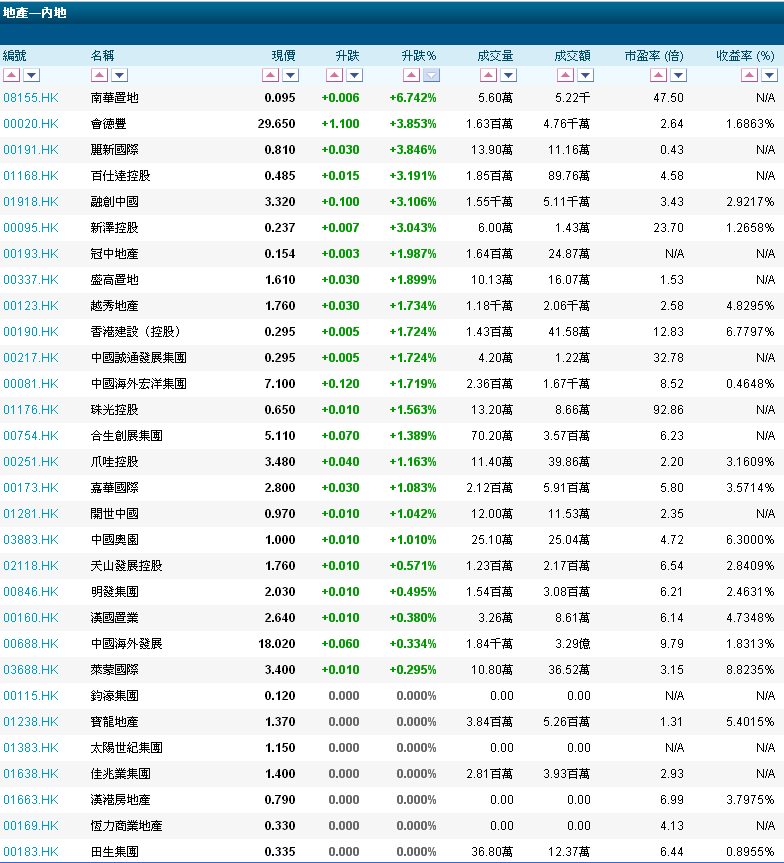Sort 現價 column ascending with up arrow

[270, 75]
